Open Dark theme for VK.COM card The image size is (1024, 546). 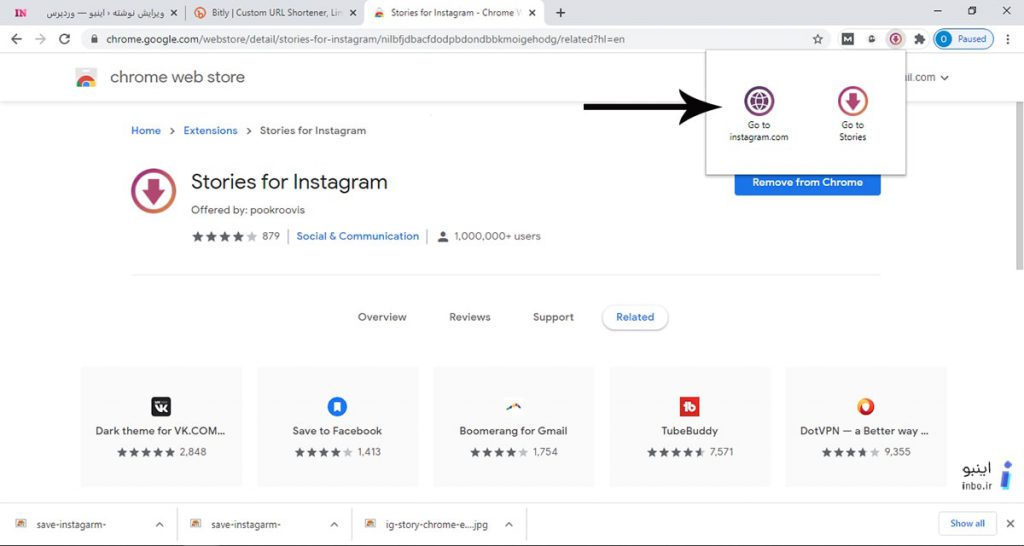(161, 426)
